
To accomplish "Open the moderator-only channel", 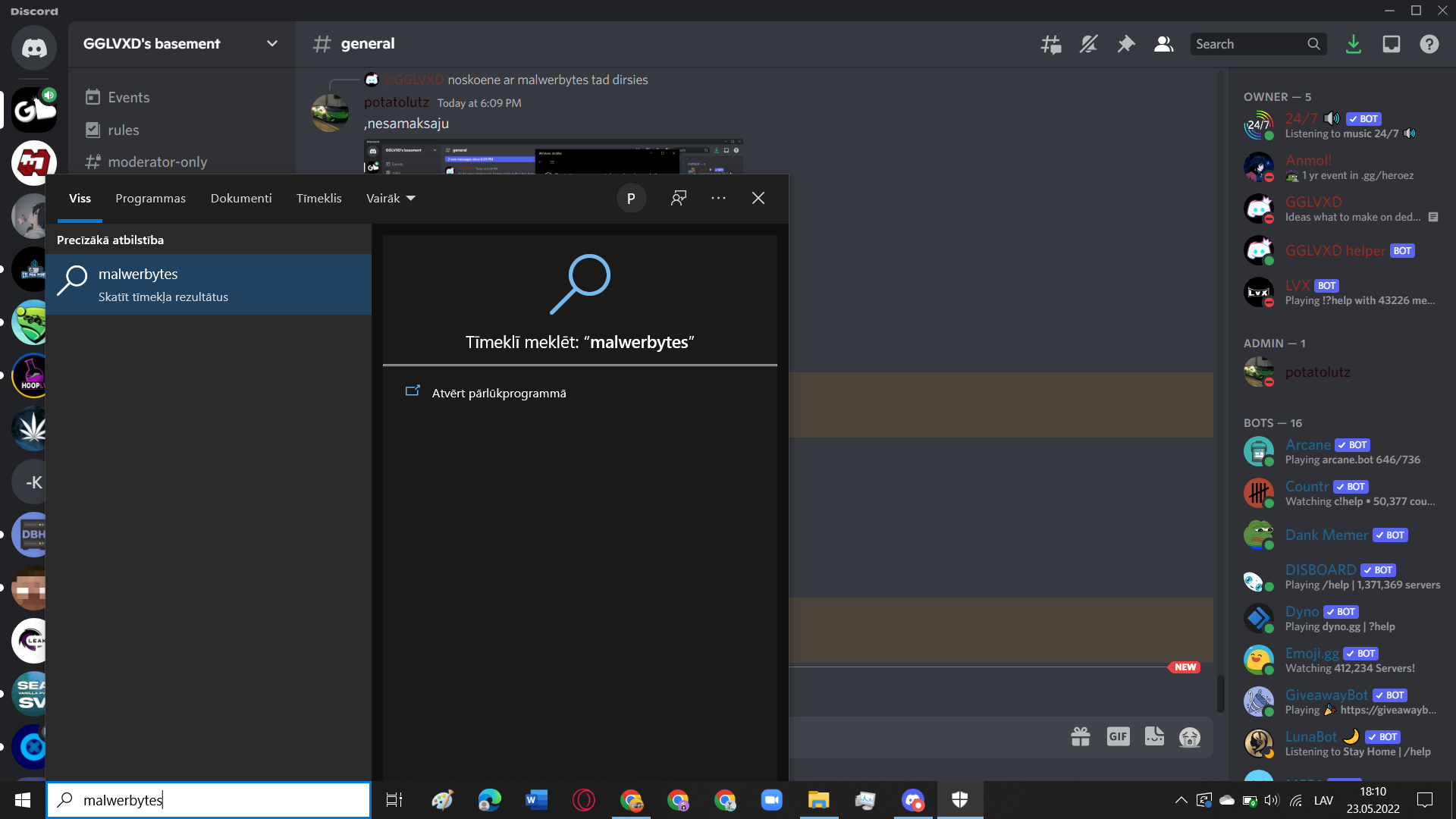I will pyautogui.click(x=157, y=162).
